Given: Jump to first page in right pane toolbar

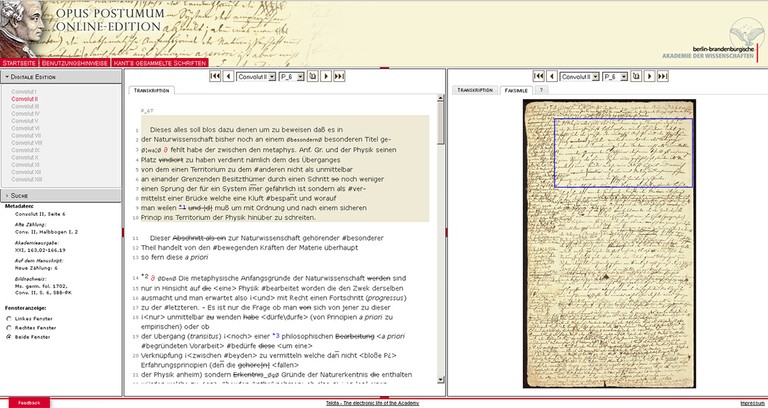Looking at the screenshot, I should pyautogui.click(x=538, y=76).
